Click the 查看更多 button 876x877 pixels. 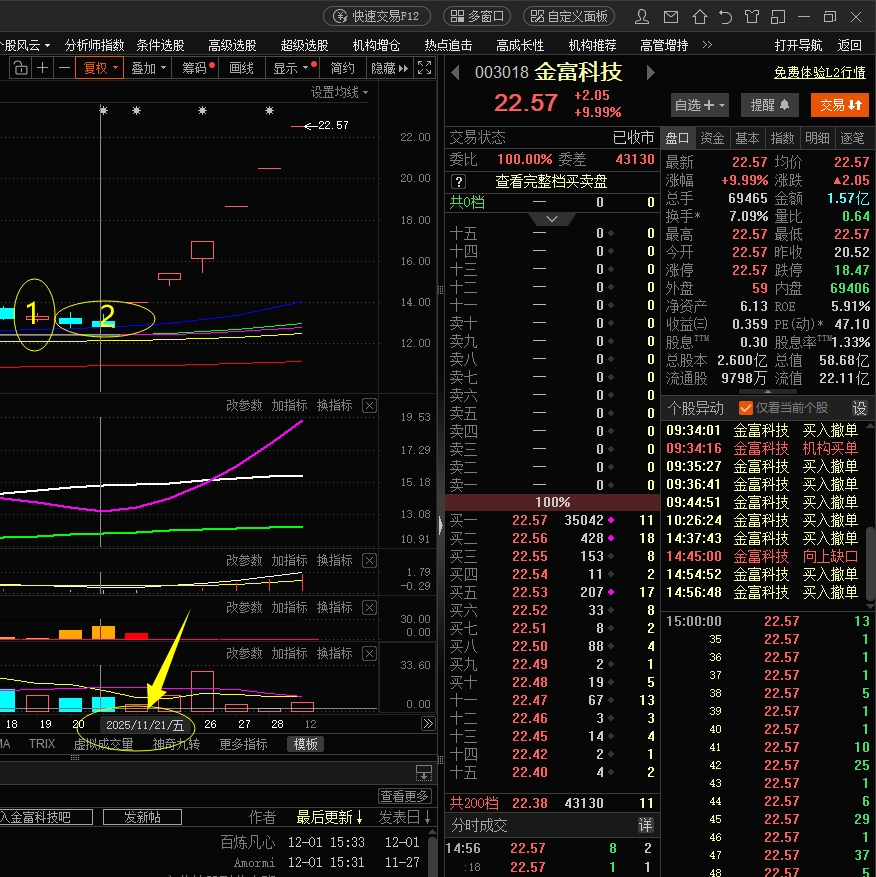(404, 795)
